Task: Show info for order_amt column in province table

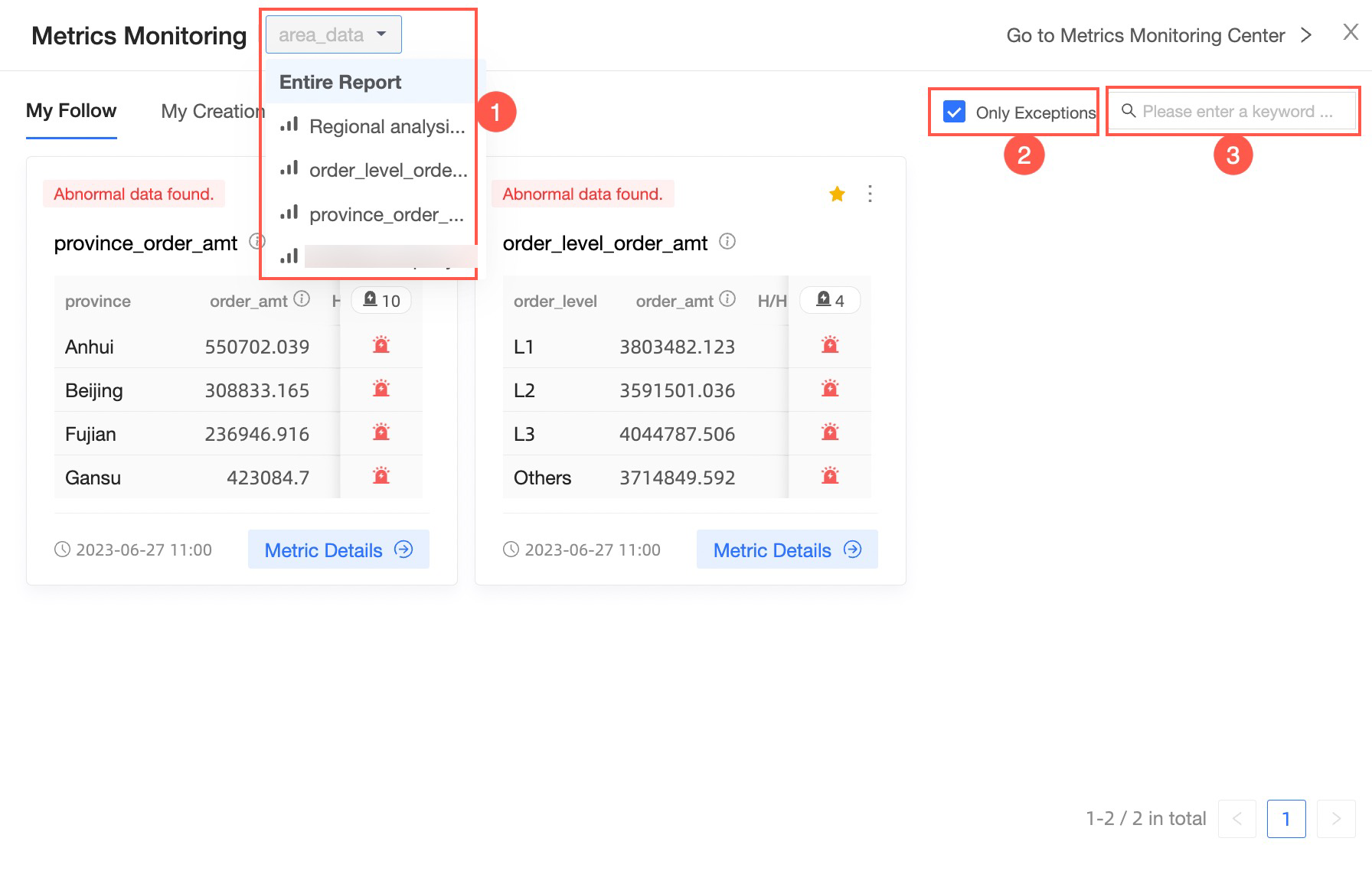Action: click(x=302, y=298)
